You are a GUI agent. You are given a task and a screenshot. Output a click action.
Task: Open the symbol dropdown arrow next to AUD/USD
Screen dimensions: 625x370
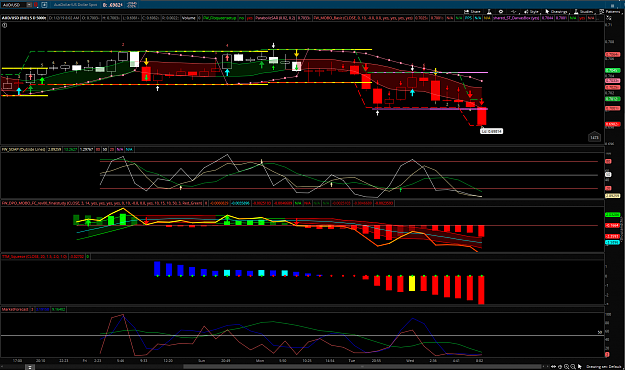(x=29, y=5)
